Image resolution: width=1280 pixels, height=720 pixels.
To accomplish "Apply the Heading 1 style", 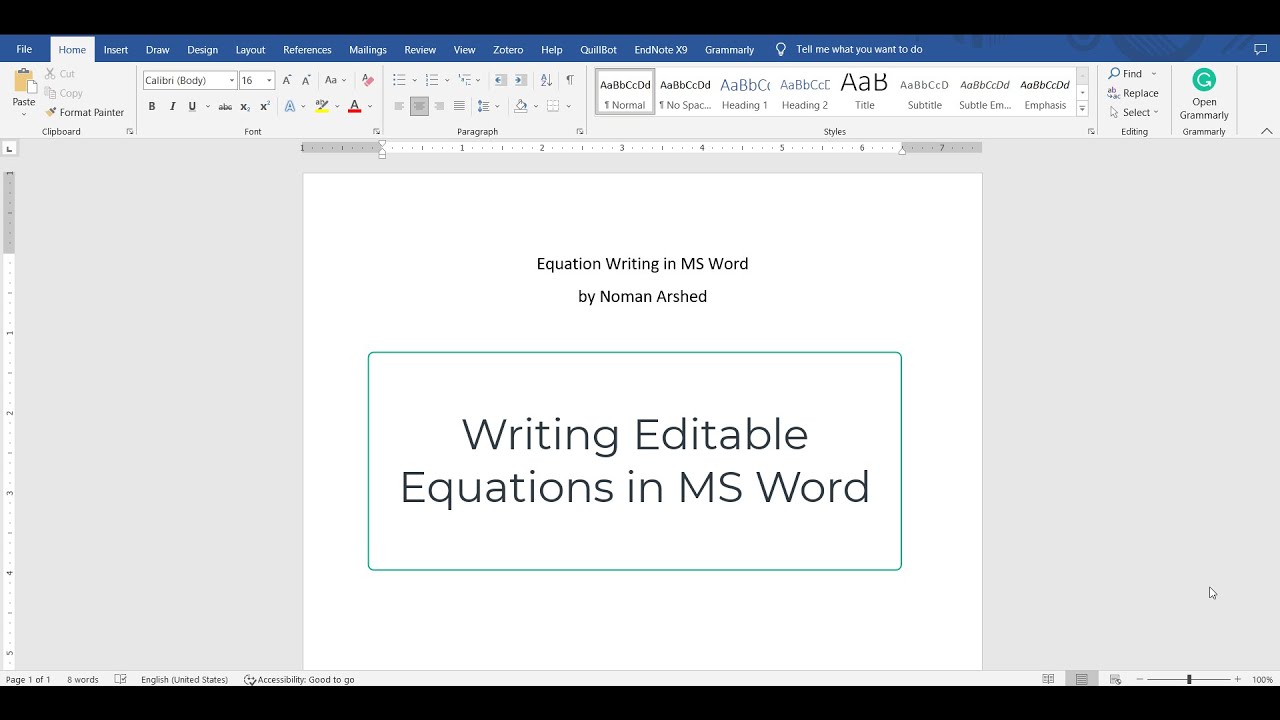I will 745,92.
